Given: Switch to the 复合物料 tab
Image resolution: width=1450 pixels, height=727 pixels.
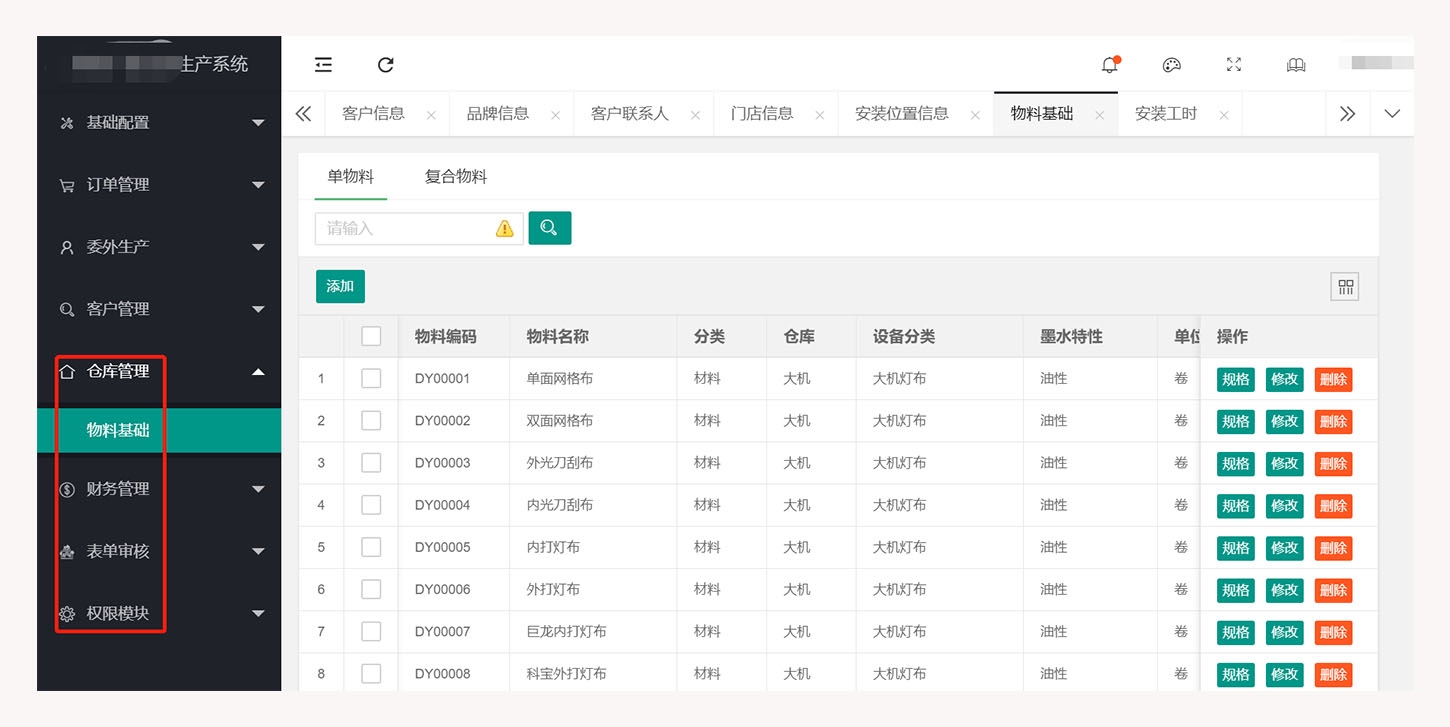Looking at the screenshot, I should [455, 177].
